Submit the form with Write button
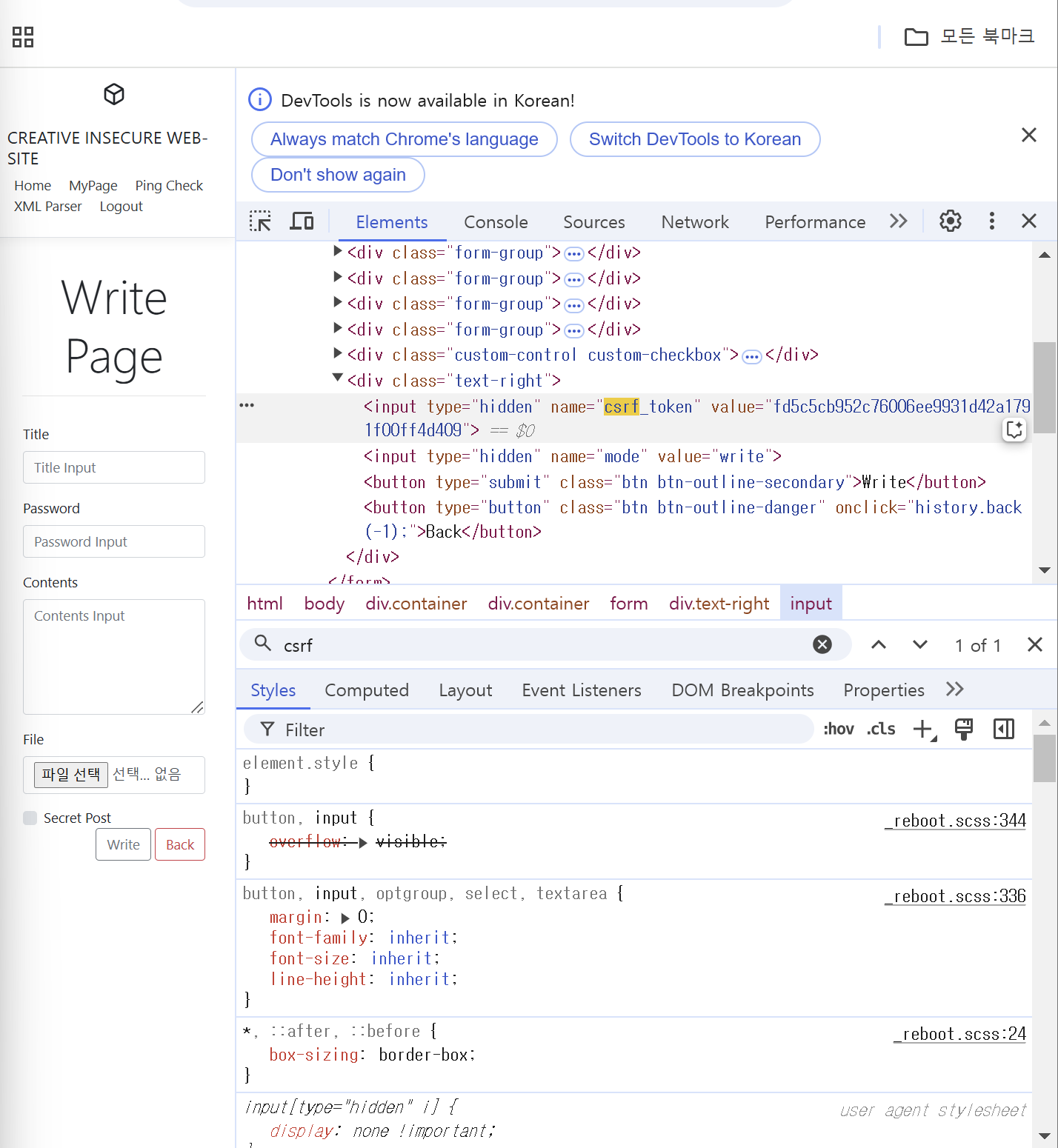The image size is (1058, 1148). point(123,844)
